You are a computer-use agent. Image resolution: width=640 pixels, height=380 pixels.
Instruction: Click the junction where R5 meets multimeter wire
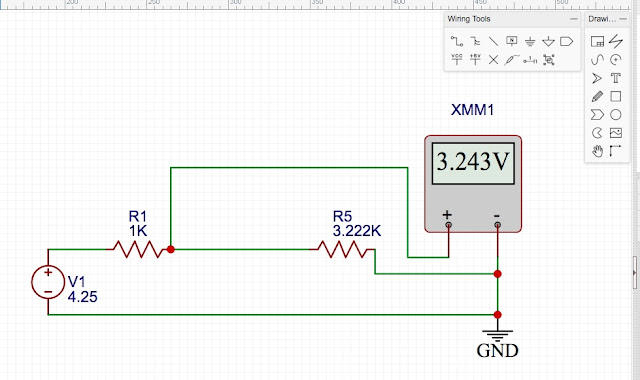pyautogui.click(x=498, y=274)
